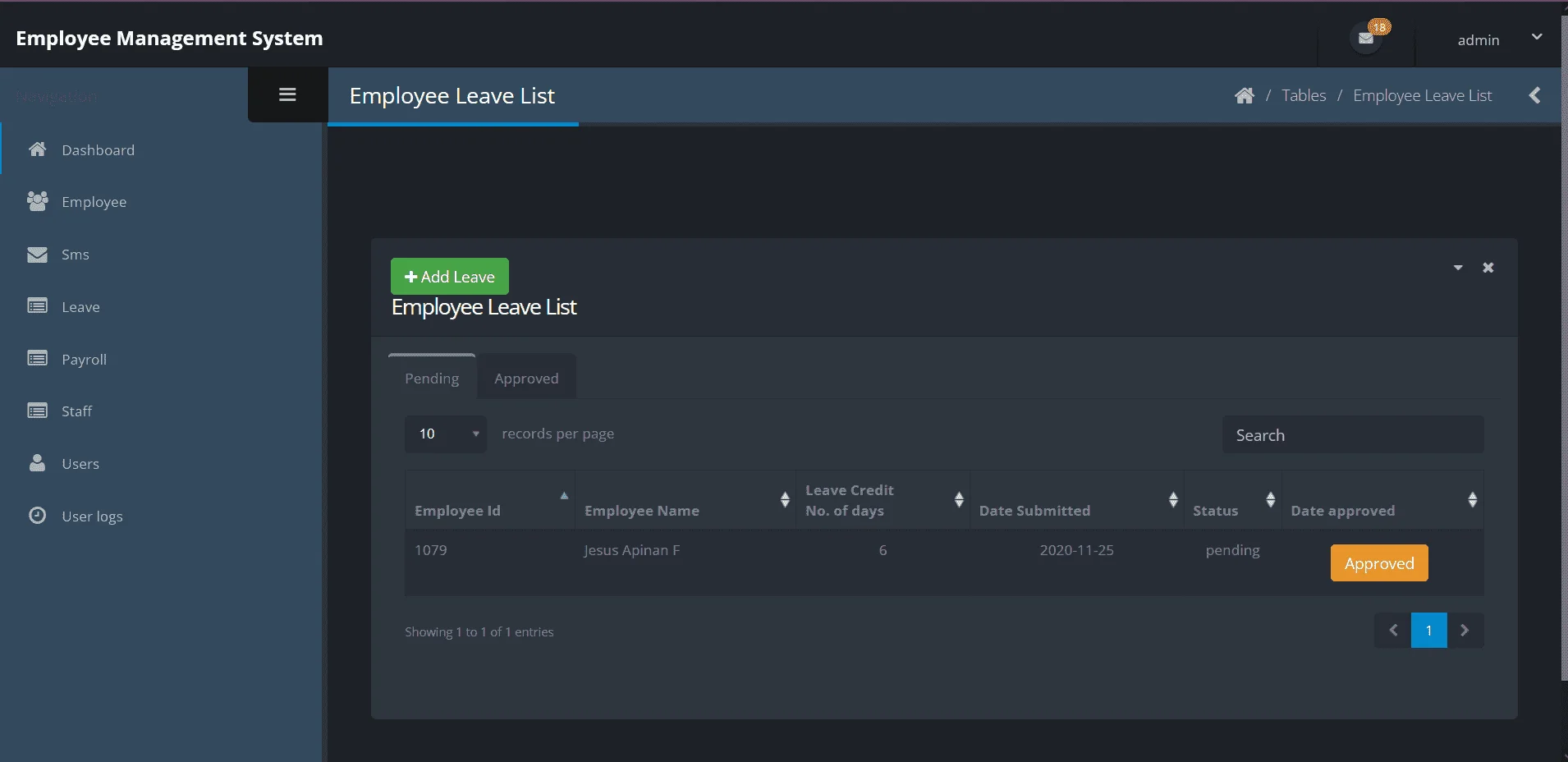
Task: Click the Payroll list icon in sidebar
Action: [x=37, y=359]
